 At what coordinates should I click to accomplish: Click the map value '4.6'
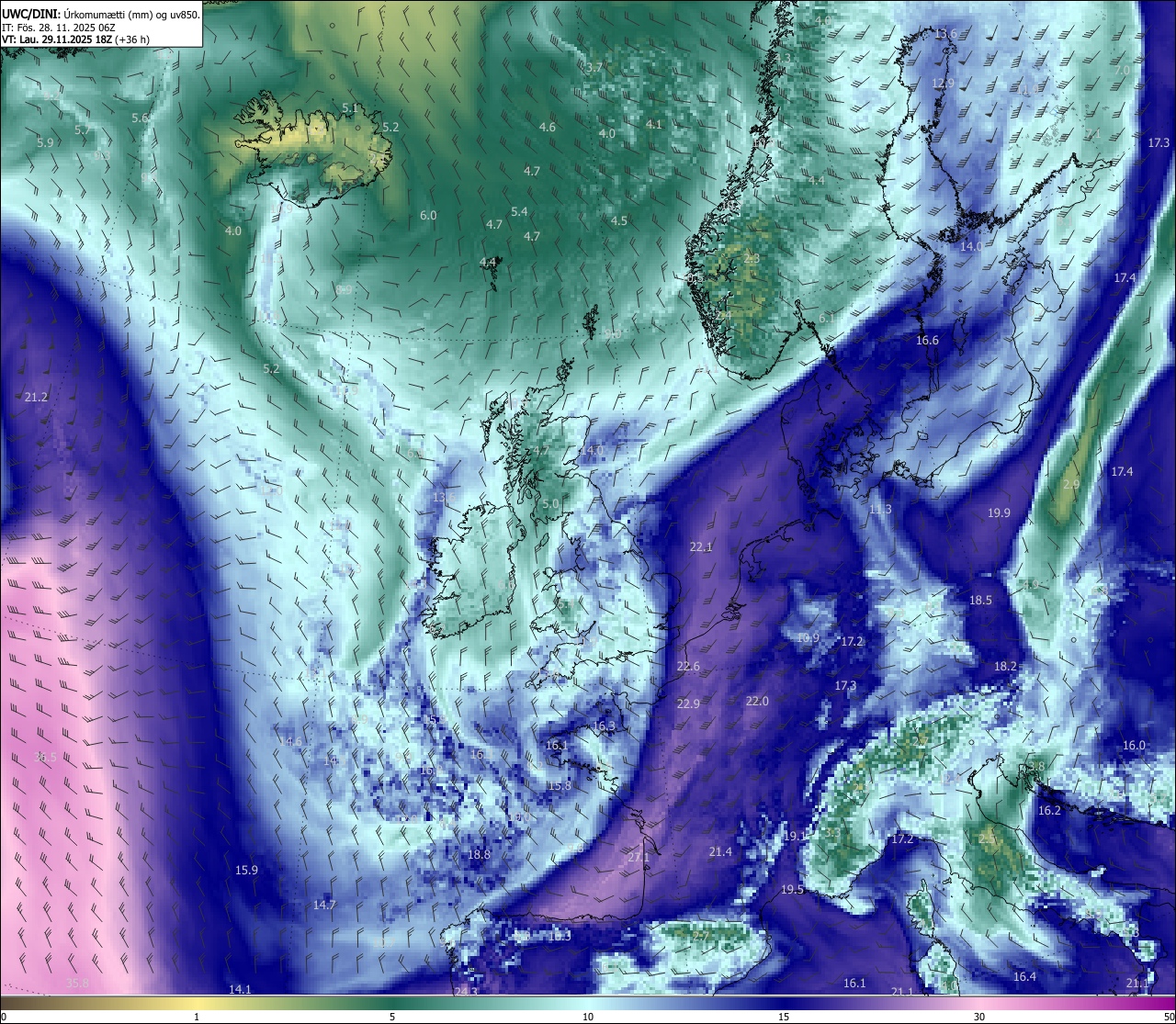(548, 127)
